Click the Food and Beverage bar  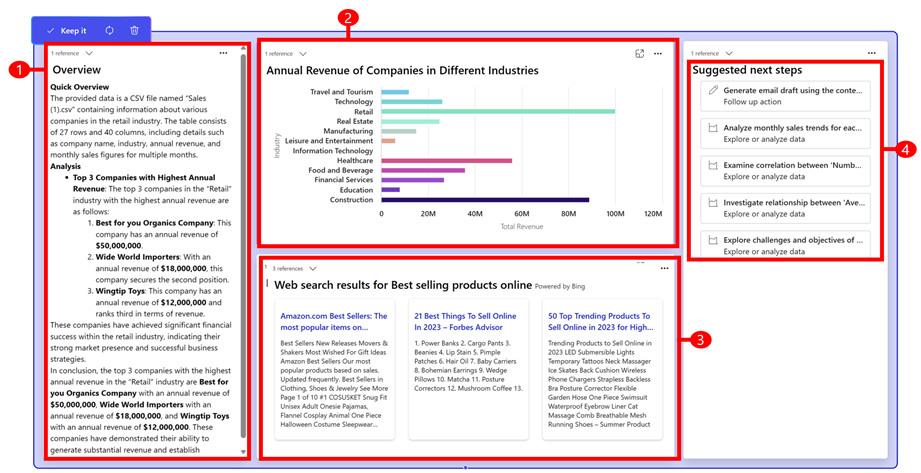point(423,170)
